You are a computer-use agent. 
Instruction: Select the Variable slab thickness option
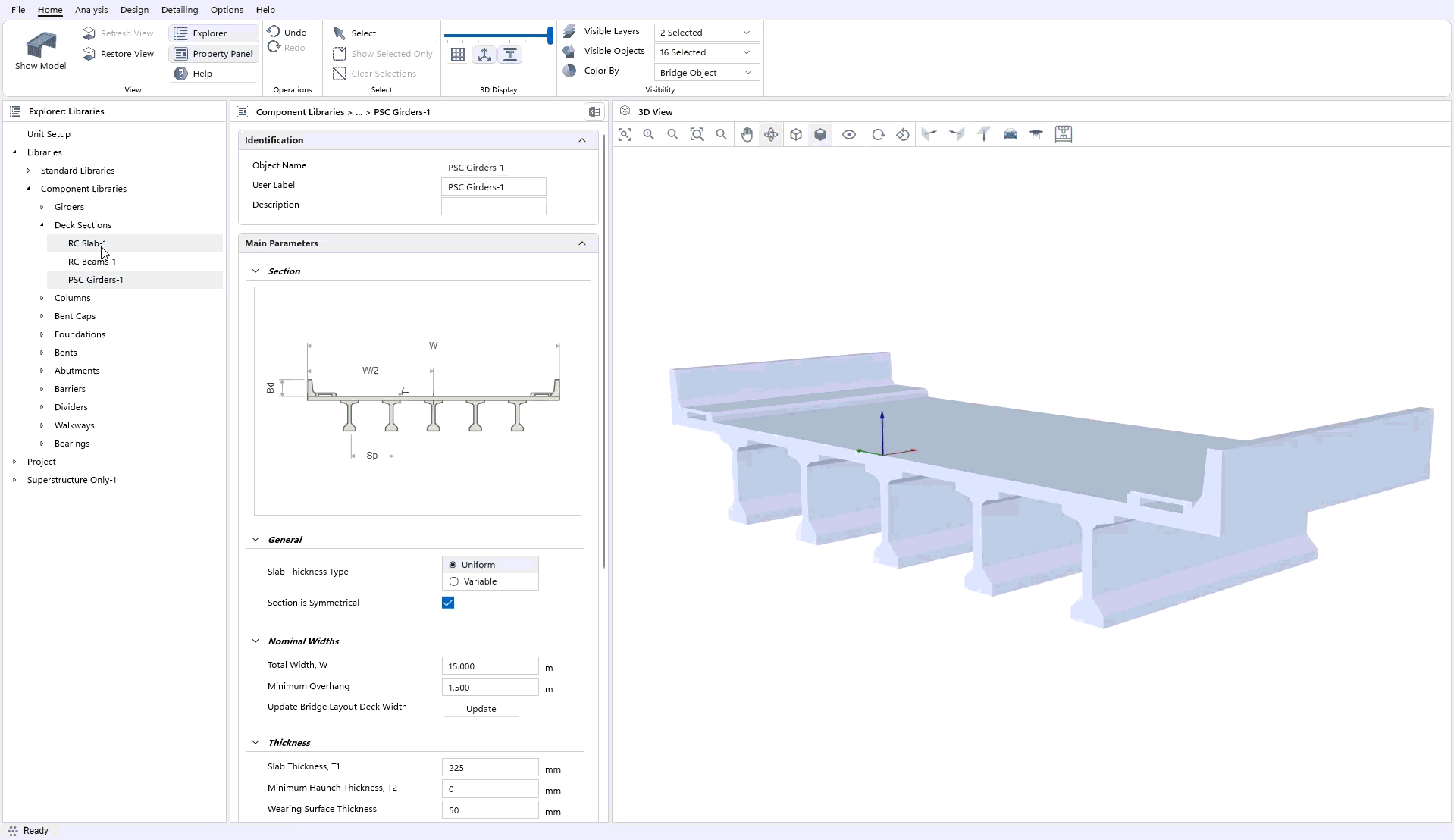pyautogui.click(x=454, y=581)
